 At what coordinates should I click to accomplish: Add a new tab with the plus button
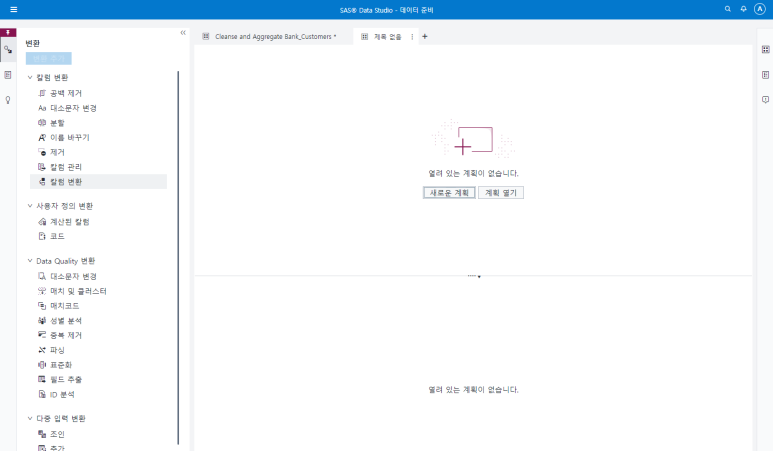pyautogui.click(x=424, y=36)
